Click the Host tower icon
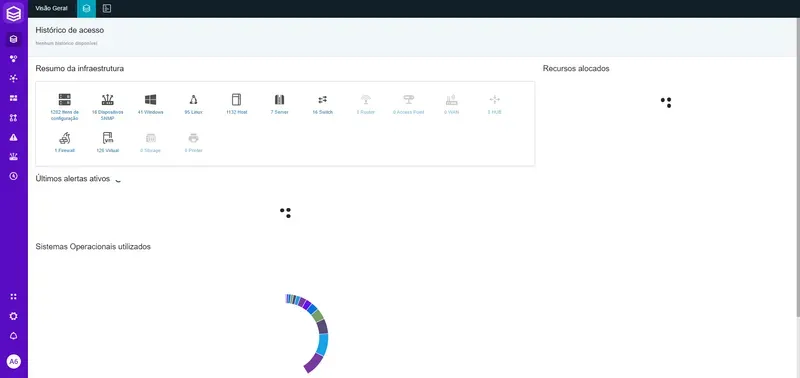 coord(236,99)
